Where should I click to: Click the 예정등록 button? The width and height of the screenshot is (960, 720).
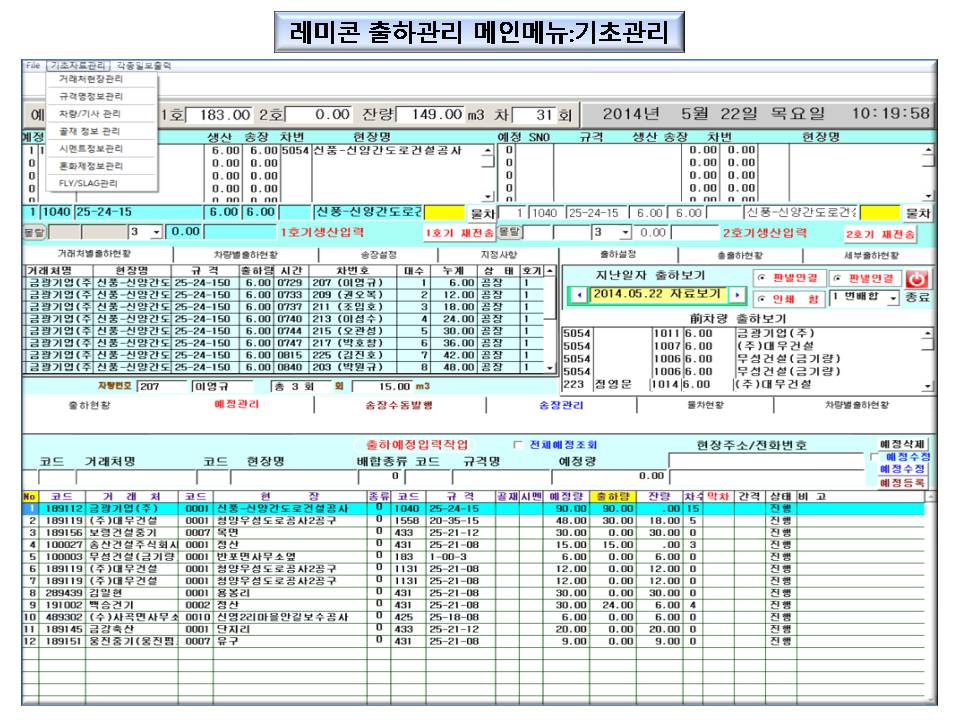pyautogui.click(x=902, y=483)
